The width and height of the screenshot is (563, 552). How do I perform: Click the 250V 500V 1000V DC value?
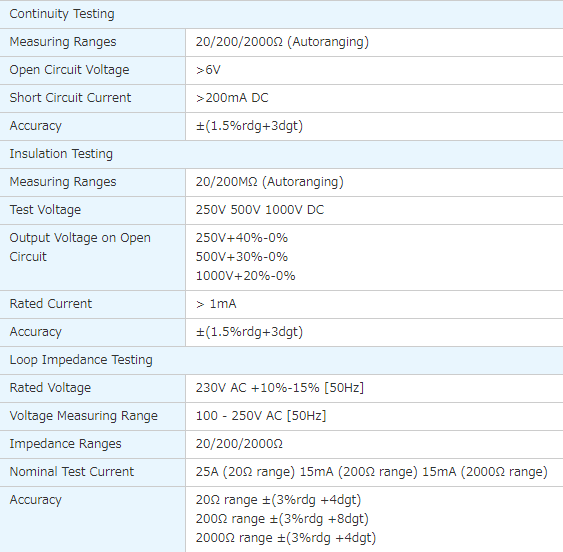point(260,210)
